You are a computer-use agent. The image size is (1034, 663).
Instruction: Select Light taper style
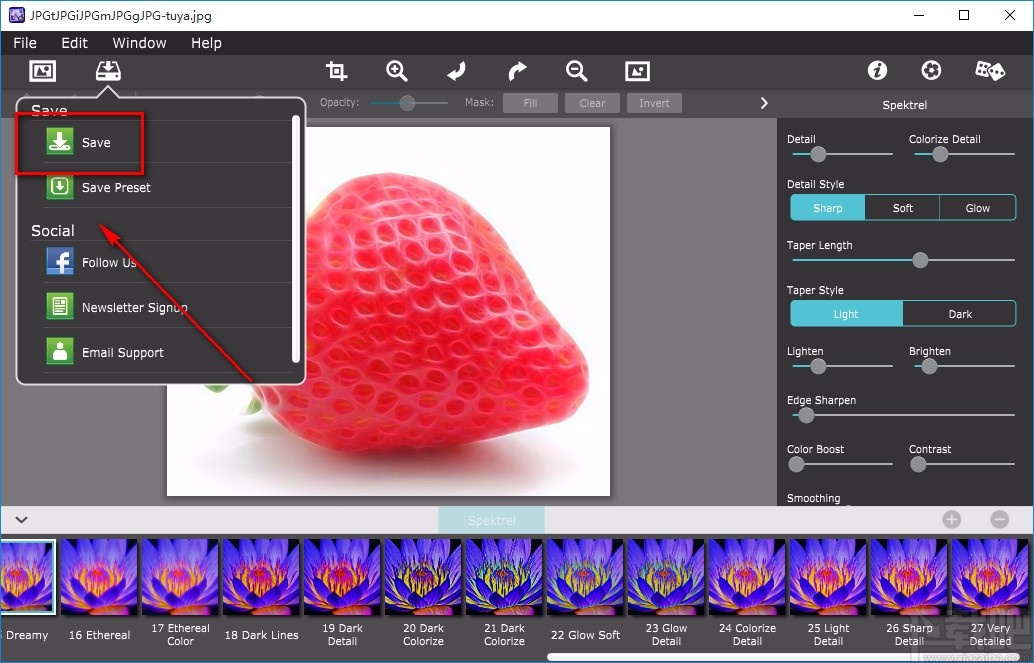point(846,314)
